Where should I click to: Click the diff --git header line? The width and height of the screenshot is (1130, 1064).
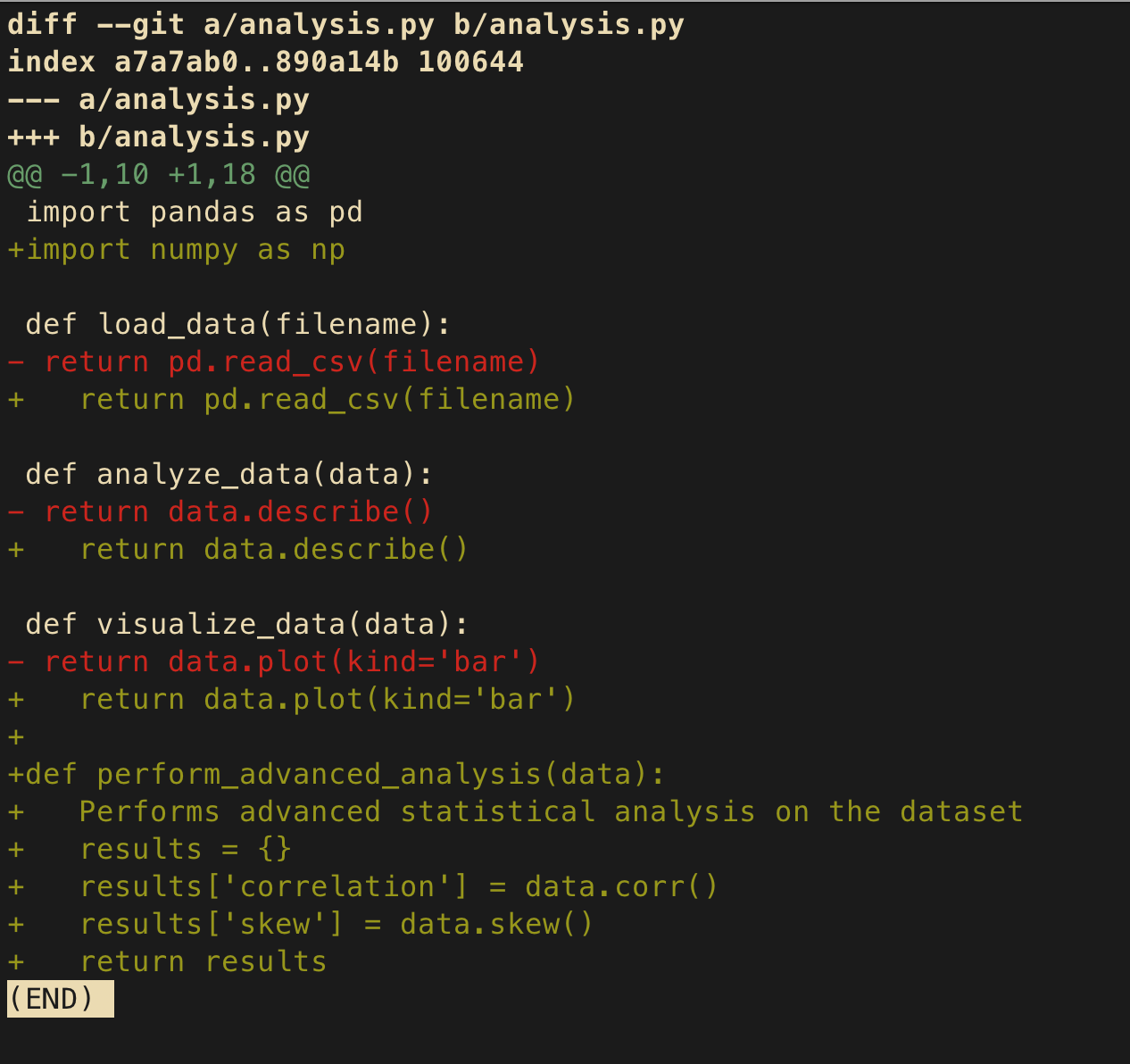tap(346, 24)
